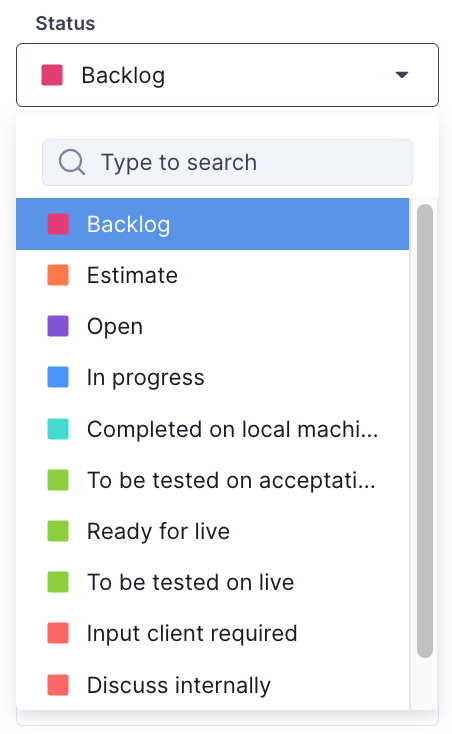452x734 pixels.
Task: Pick Completed on local machine option
Action: click(212, 429)
